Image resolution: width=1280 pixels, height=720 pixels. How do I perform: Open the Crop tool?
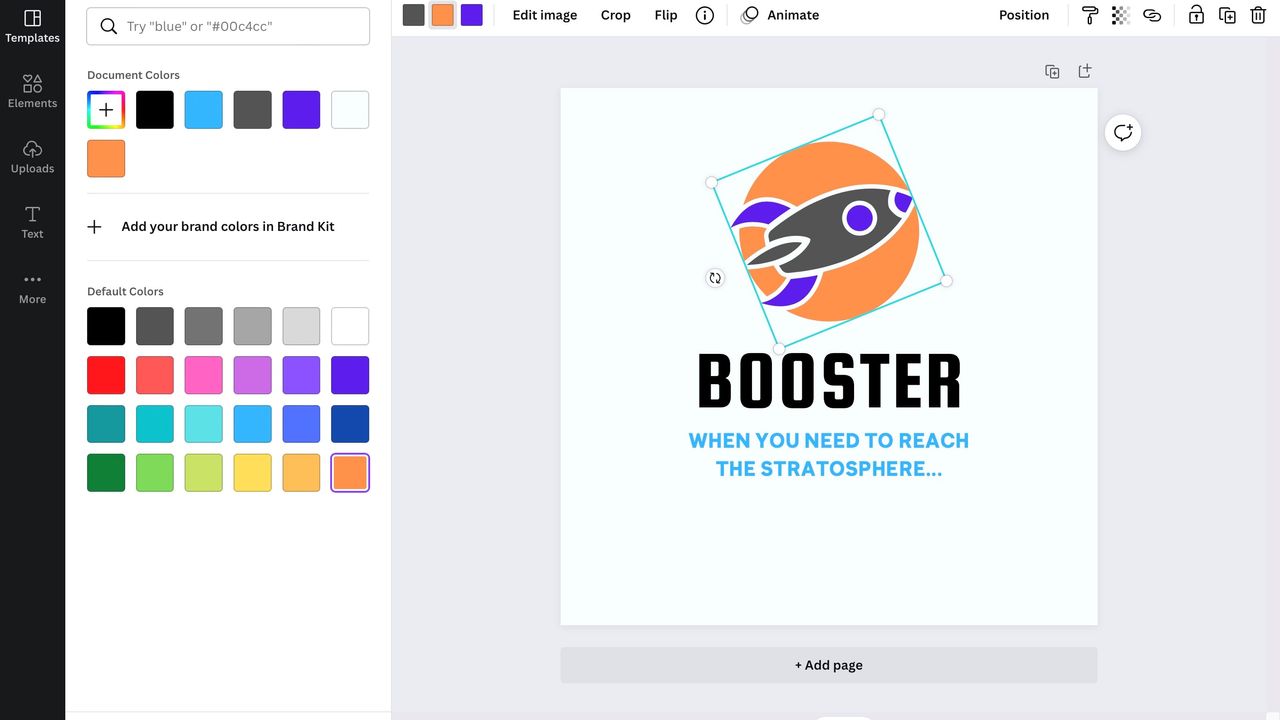click(616, 15)
